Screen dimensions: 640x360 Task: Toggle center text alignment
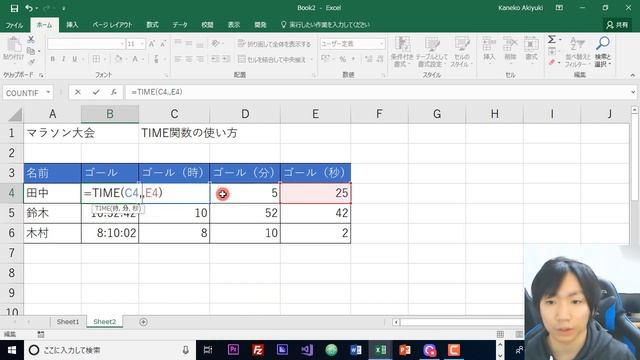189,59
